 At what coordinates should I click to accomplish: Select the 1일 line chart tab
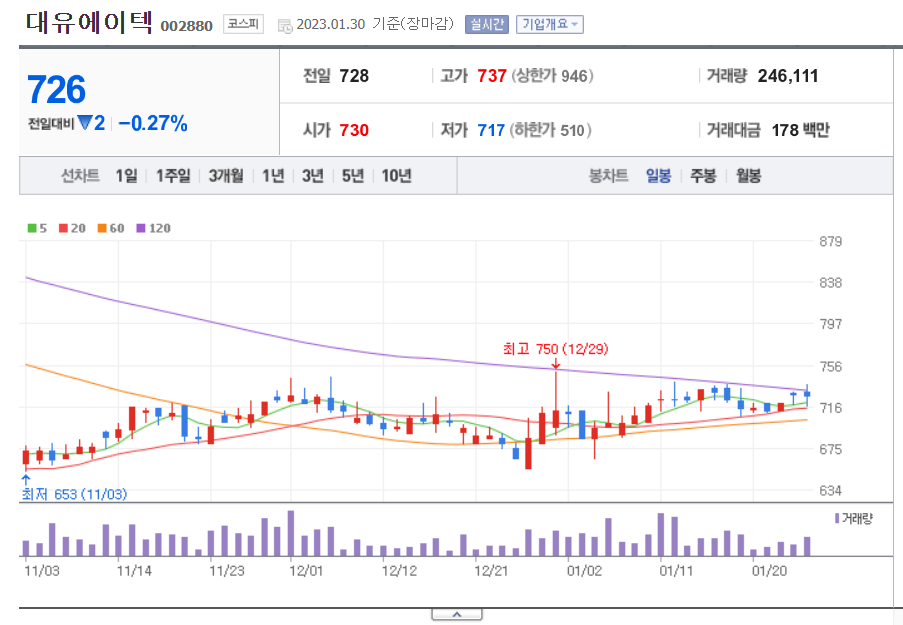[127, 176]
